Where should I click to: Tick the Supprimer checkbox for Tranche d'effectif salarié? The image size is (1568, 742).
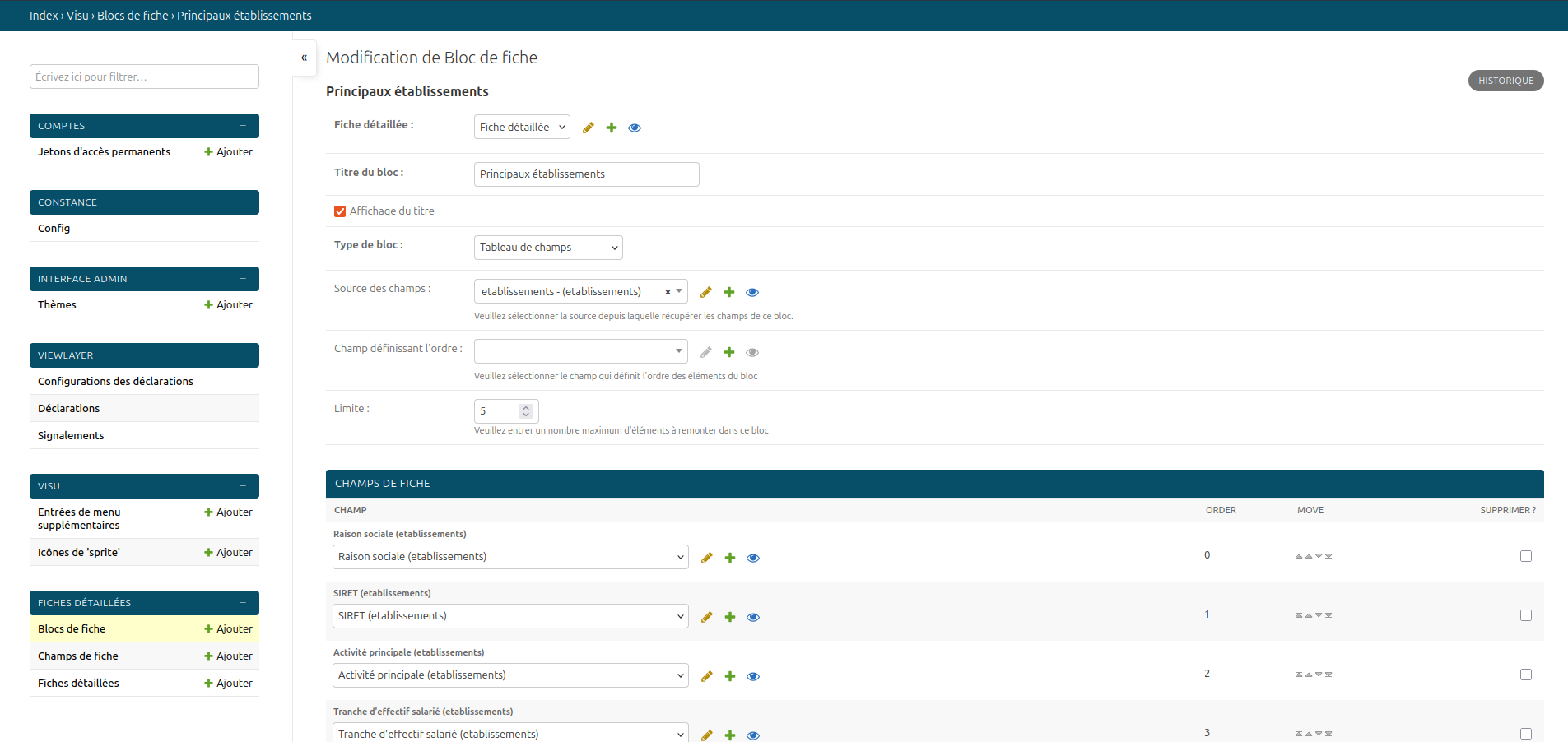tap(1526, 734)
